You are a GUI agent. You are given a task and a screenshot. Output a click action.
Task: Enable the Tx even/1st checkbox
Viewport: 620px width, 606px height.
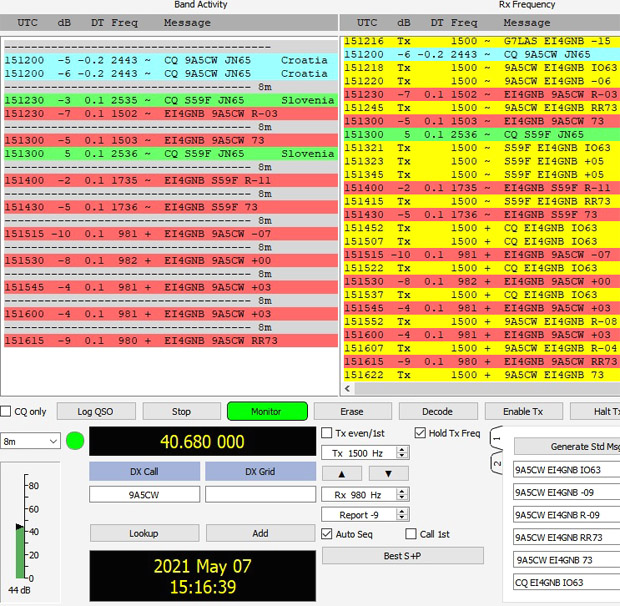pyautogui.click(x=327, y=433)
